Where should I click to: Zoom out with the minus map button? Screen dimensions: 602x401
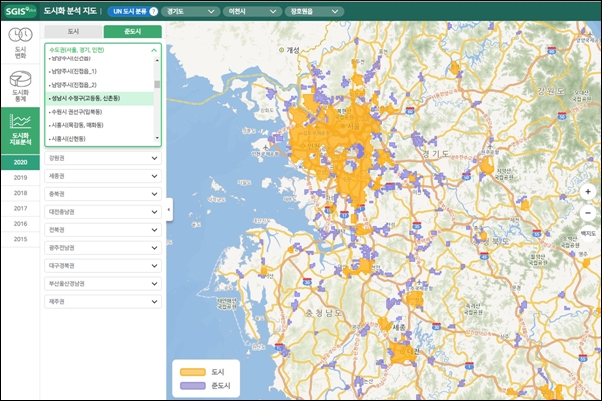(588, 213)
